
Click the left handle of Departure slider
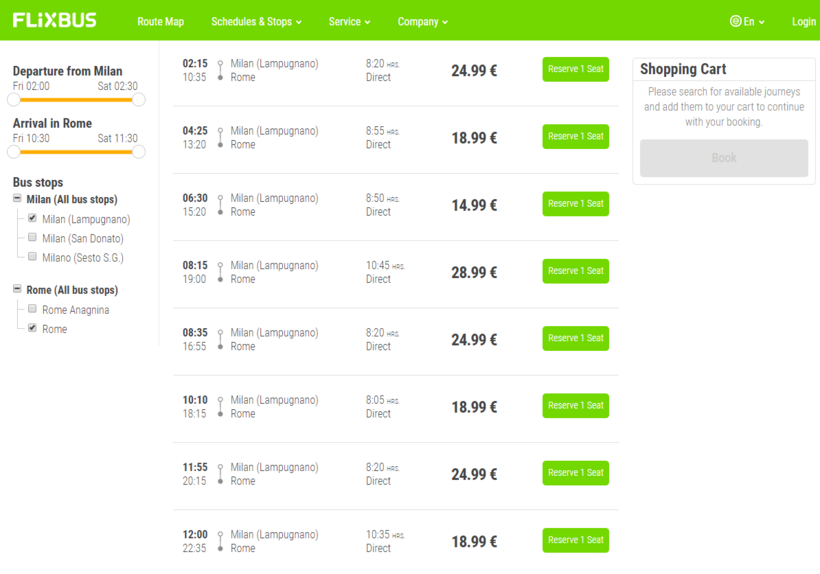14,99
